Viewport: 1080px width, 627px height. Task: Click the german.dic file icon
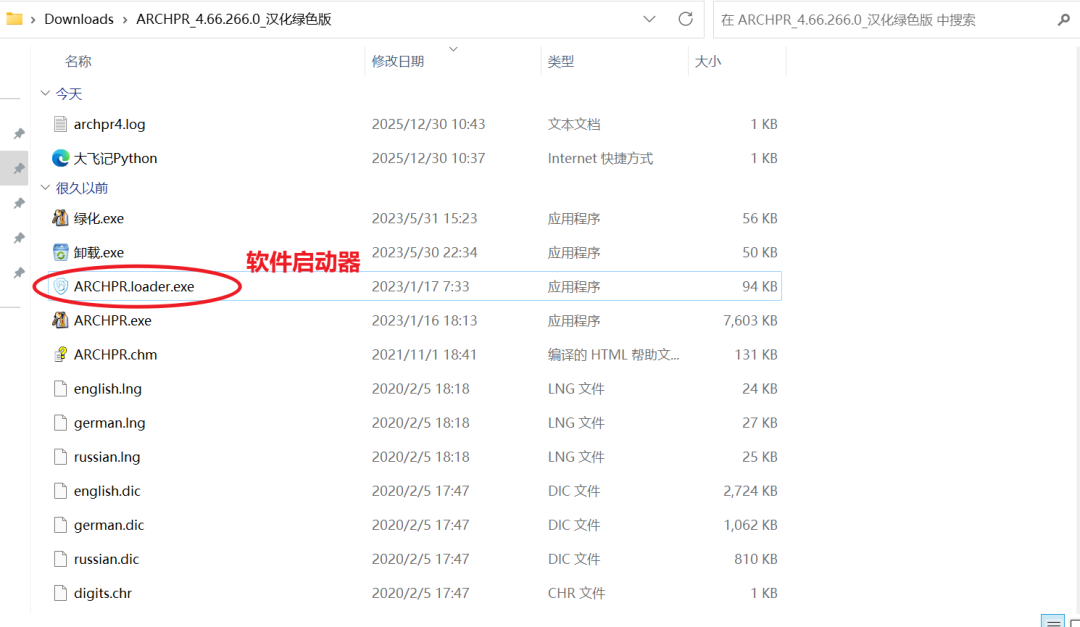click(61, 525)
